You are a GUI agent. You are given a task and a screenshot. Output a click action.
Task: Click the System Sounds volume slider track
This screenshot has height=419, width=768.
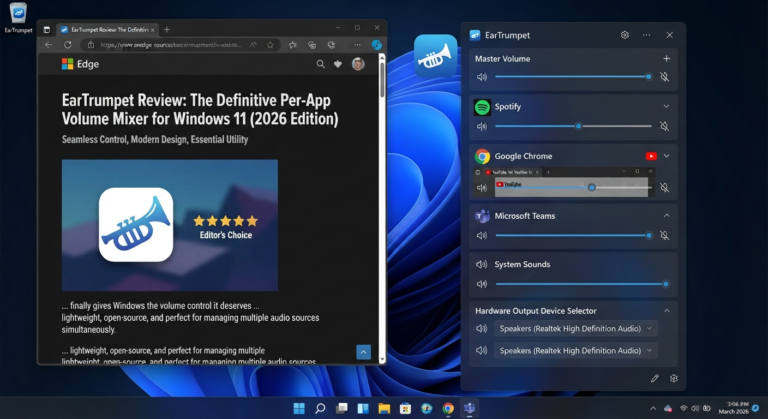pyautogui.click(x=582, y=284)
